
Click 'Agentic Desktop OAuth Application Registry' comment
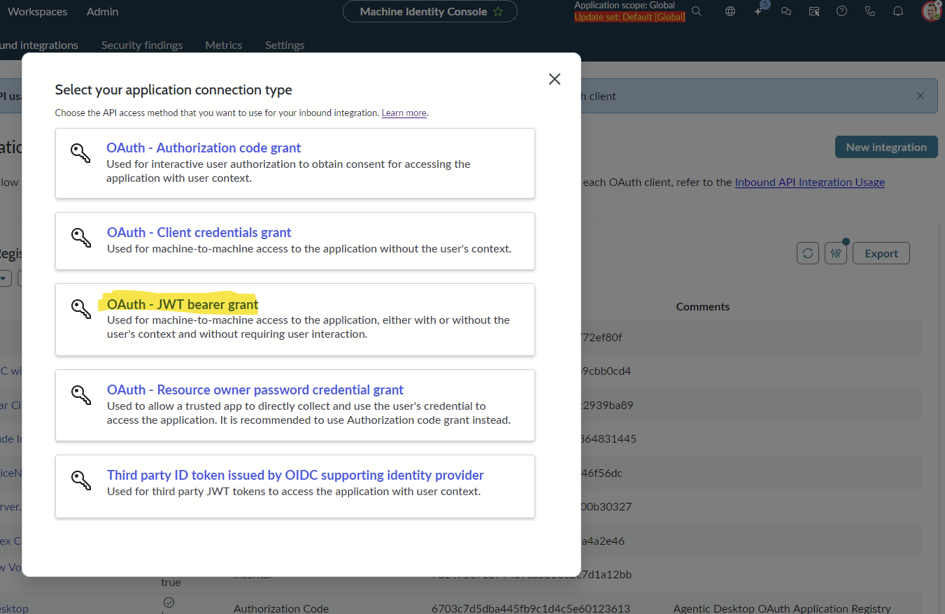[782, 609]
